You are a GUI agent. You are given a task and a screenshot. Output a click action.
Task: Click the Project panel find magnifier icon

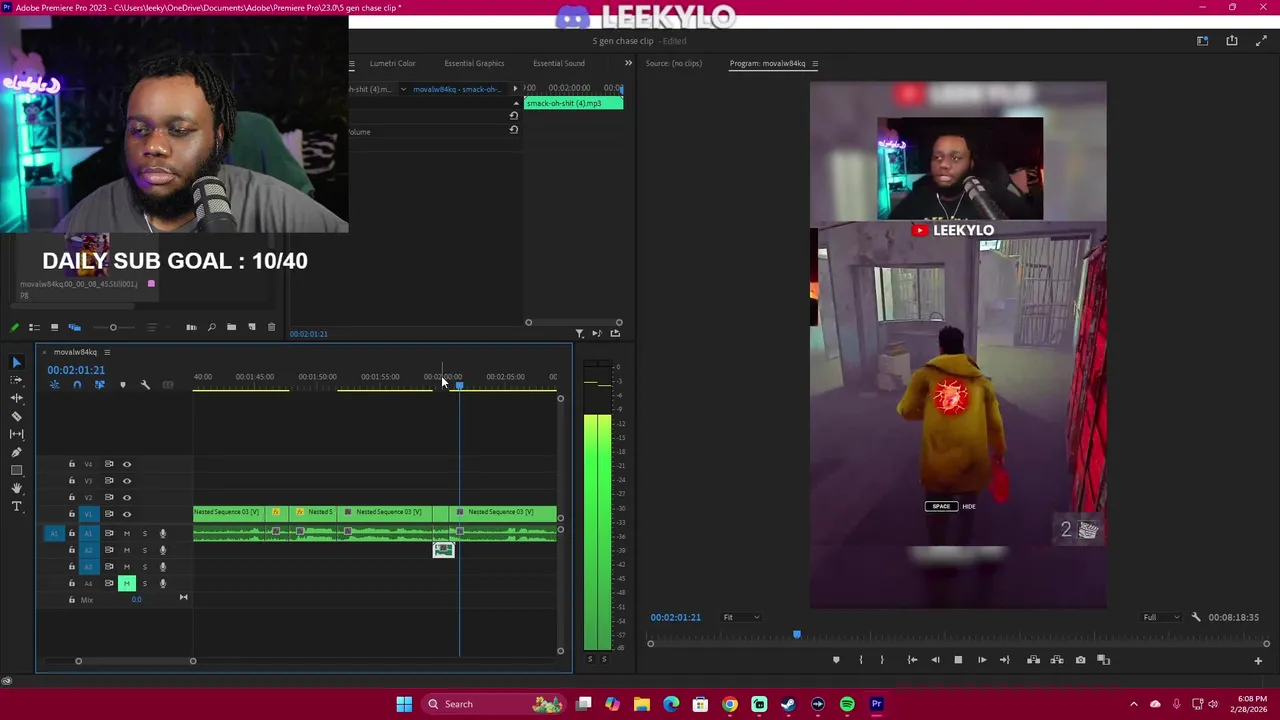(x=211, y=327)
